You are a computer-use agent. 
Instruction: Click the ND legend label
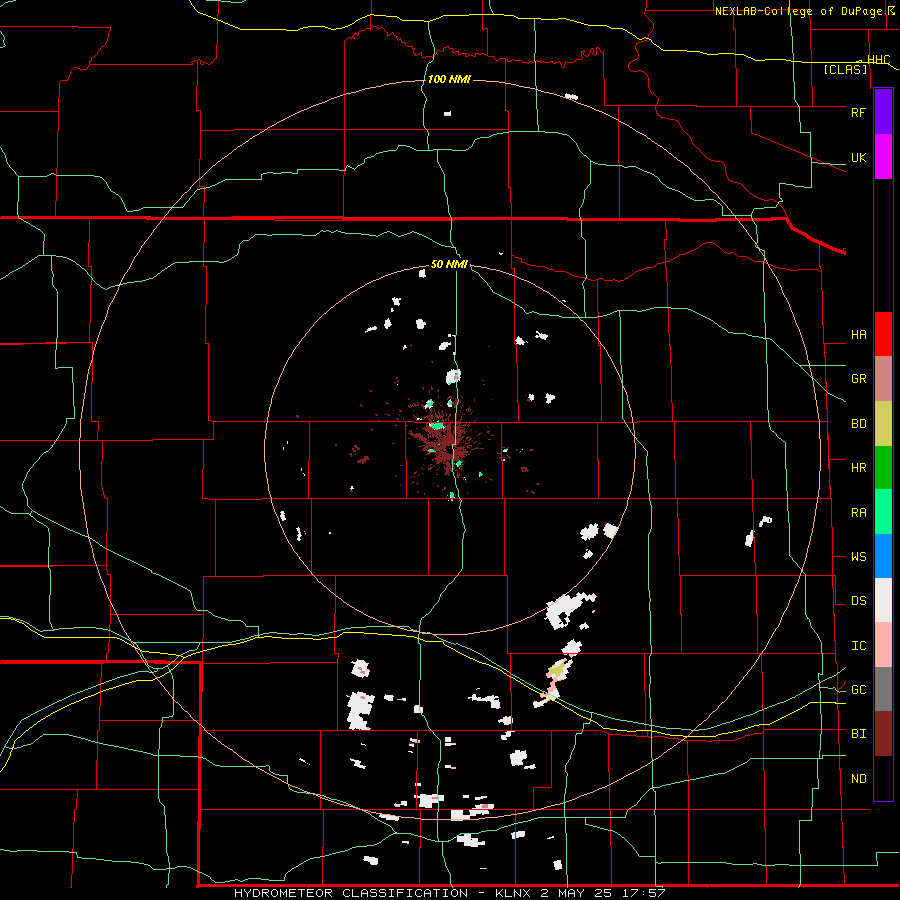858,779
